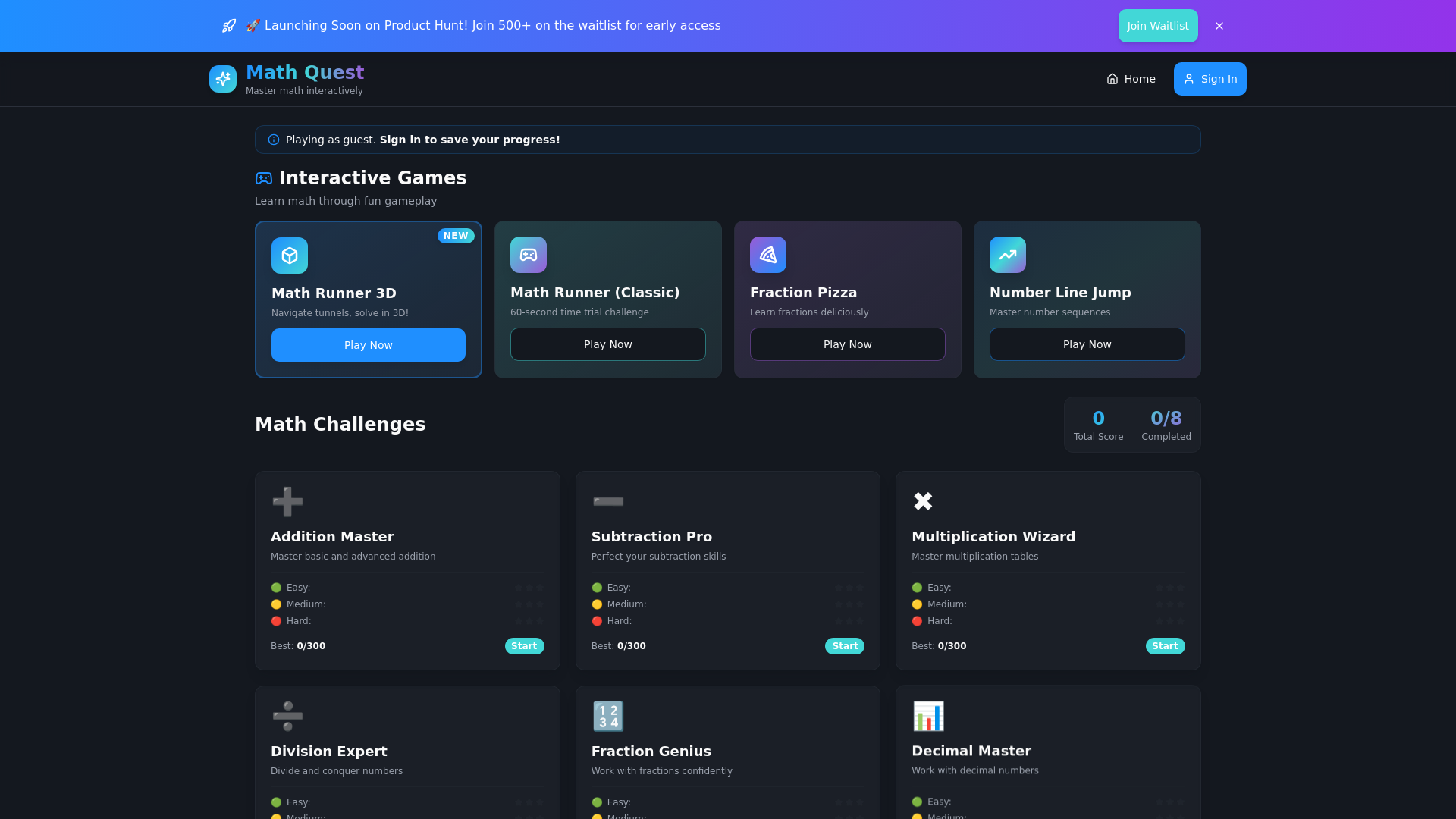
Task: Start the Subtraction Pro challenge
Action: pos(845,646)
